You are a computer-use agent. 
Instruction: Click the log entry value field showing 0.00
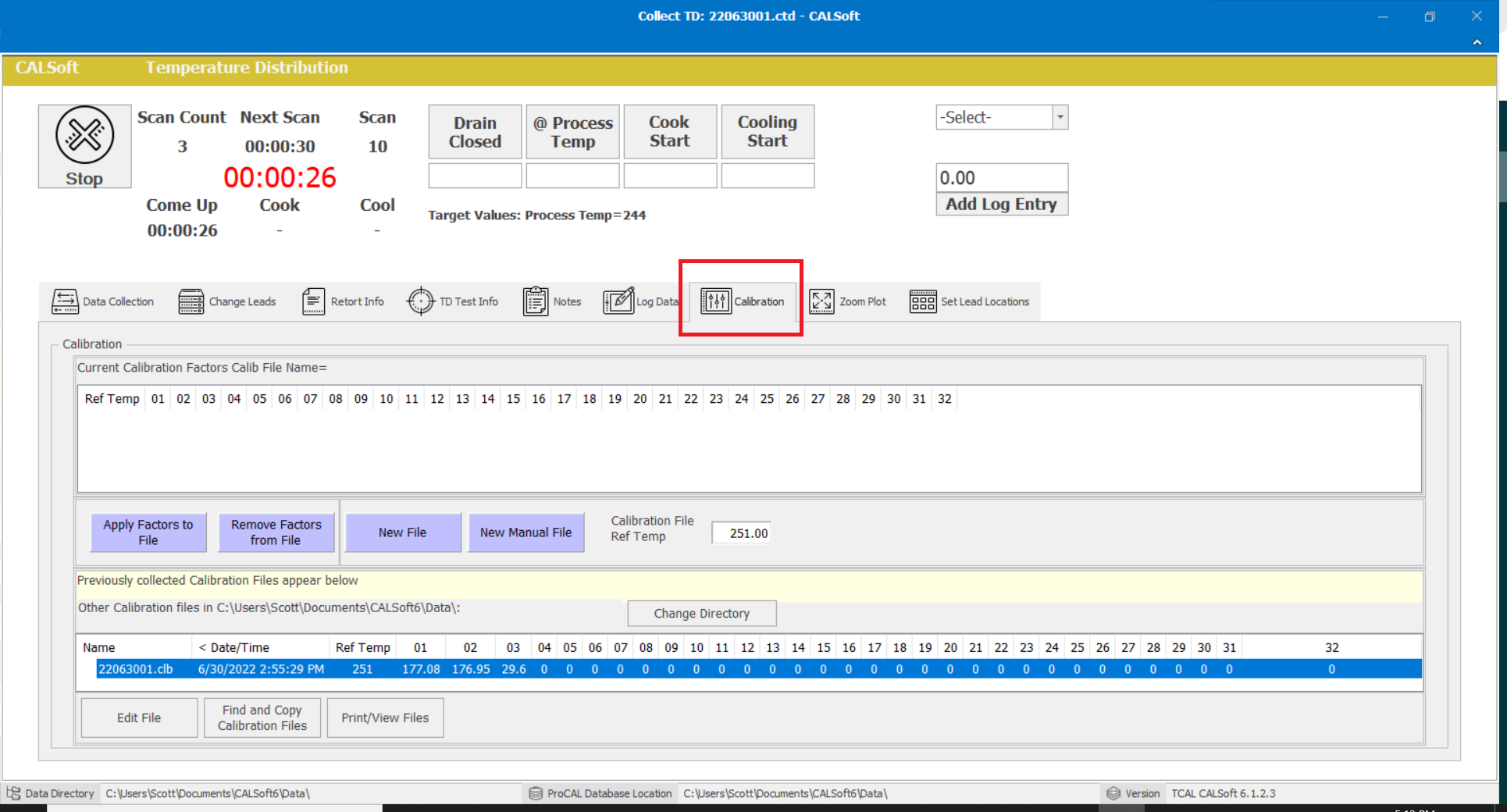(1002, 178)
